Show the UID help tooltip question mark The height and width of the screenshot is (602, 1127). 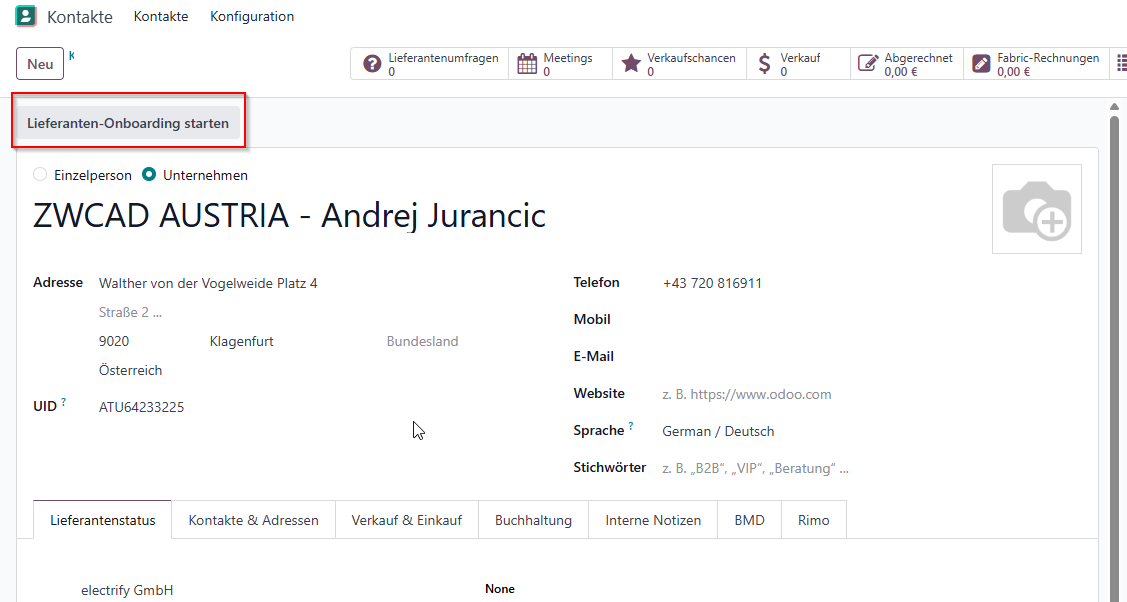pos(63,402)
